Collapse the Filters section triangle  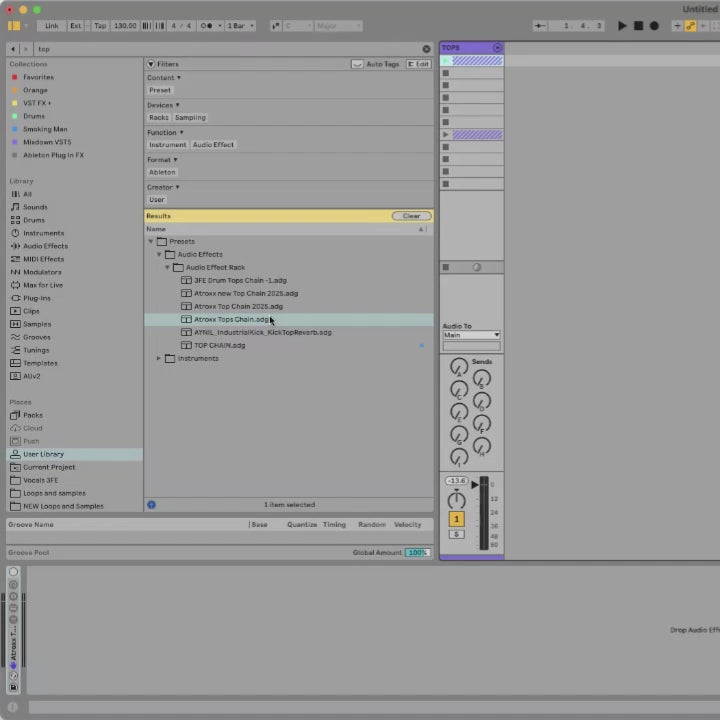(151, 64)
